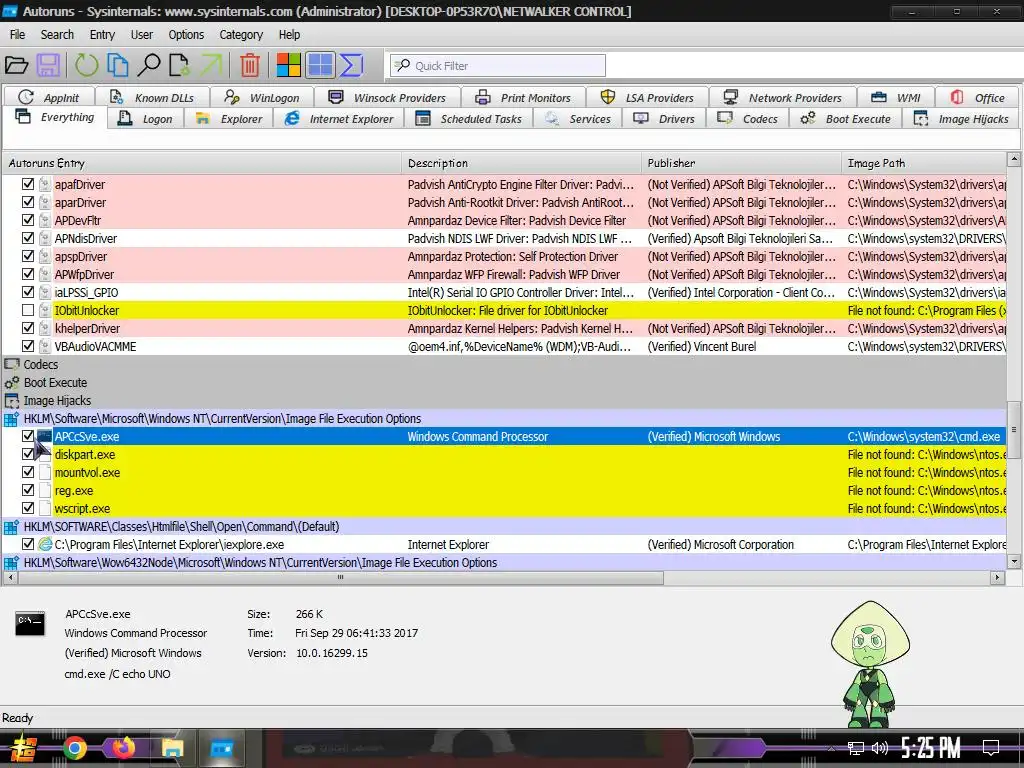Click the vertical scrollbar down arrow

pos(1014,561)
